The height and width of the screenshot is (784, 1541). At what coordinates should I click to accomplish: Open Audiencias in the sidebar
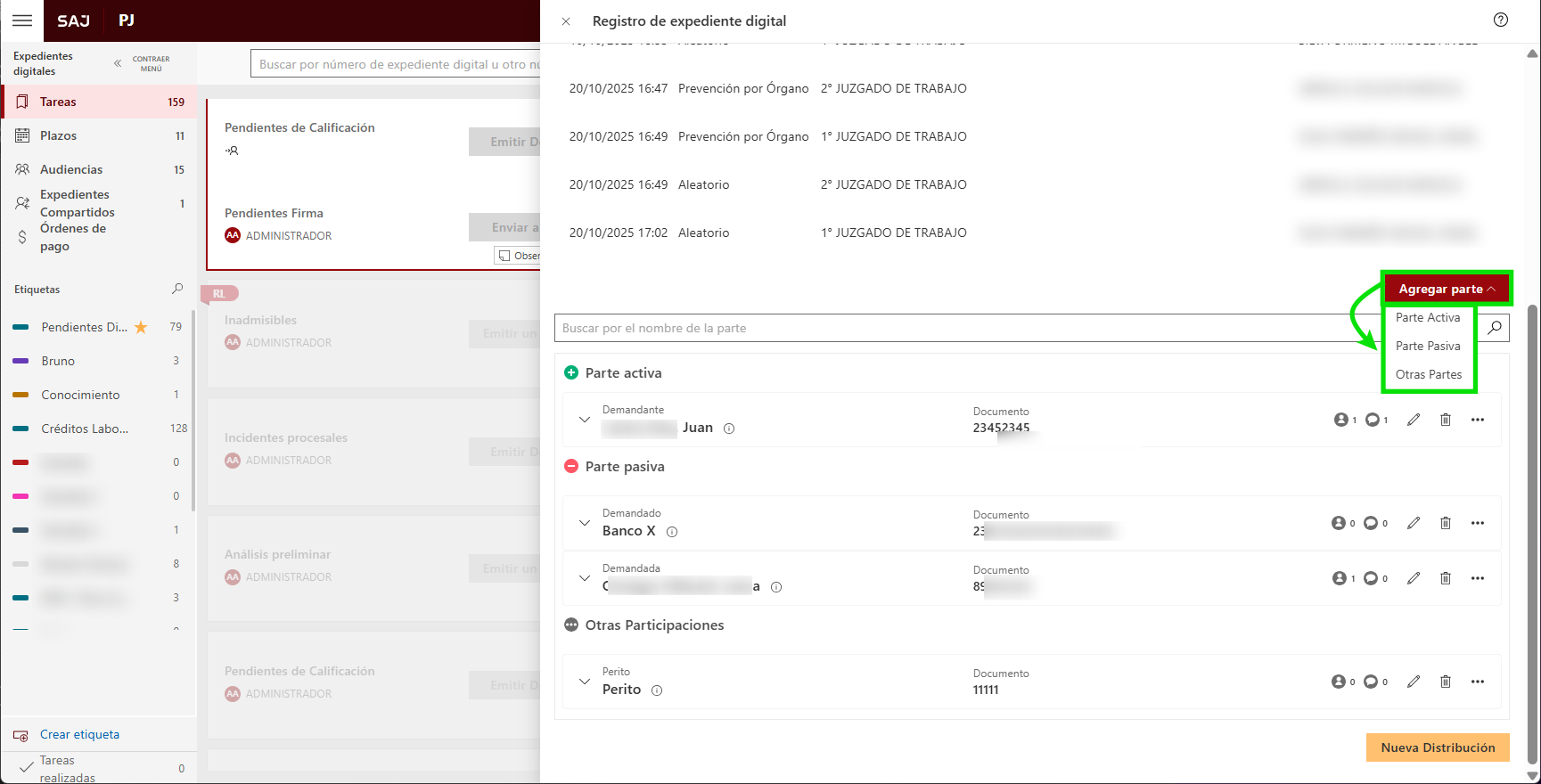[x=71, y=169]
